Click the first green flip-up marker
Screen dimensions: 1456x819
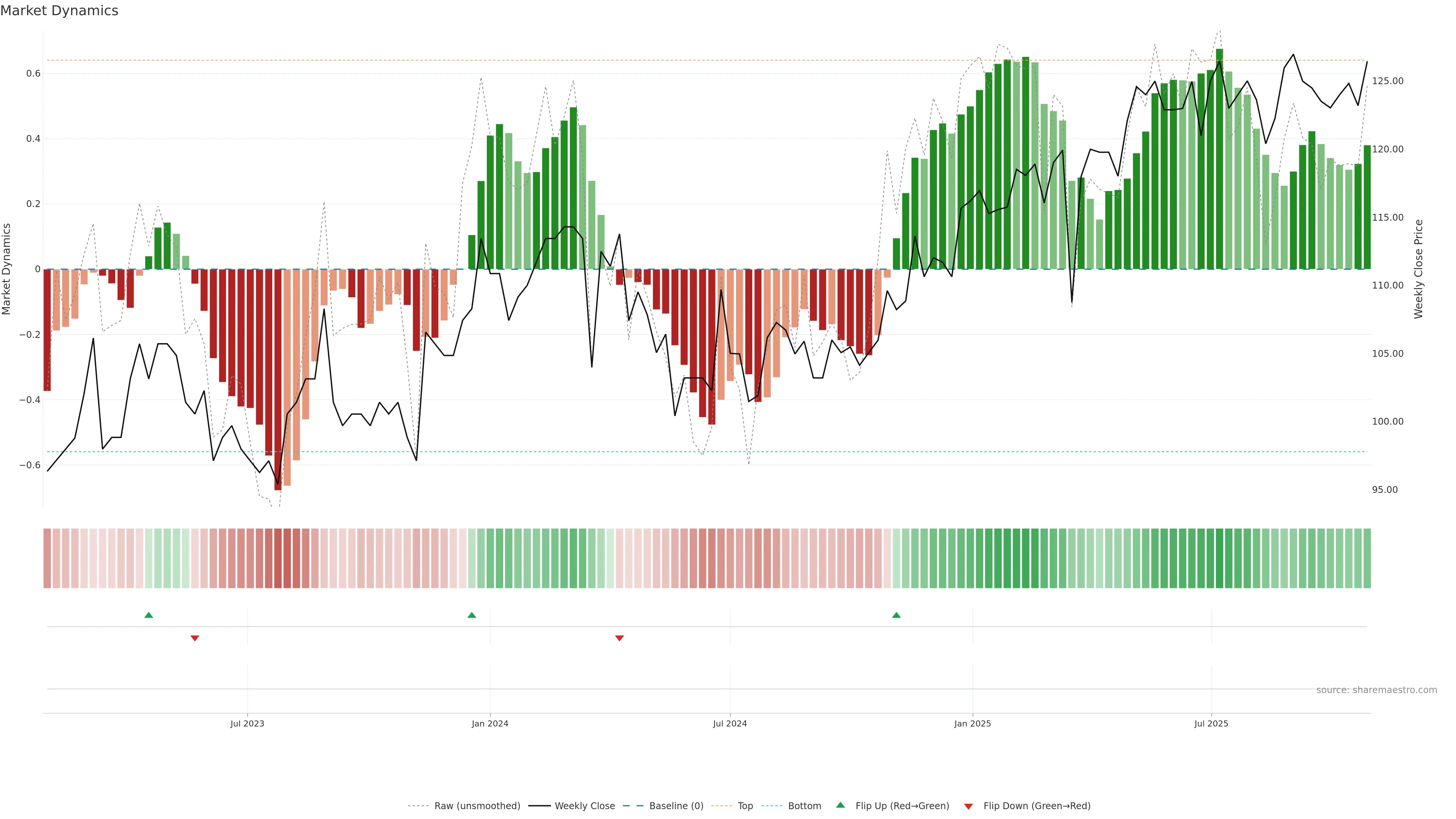(x=149, y=615)
